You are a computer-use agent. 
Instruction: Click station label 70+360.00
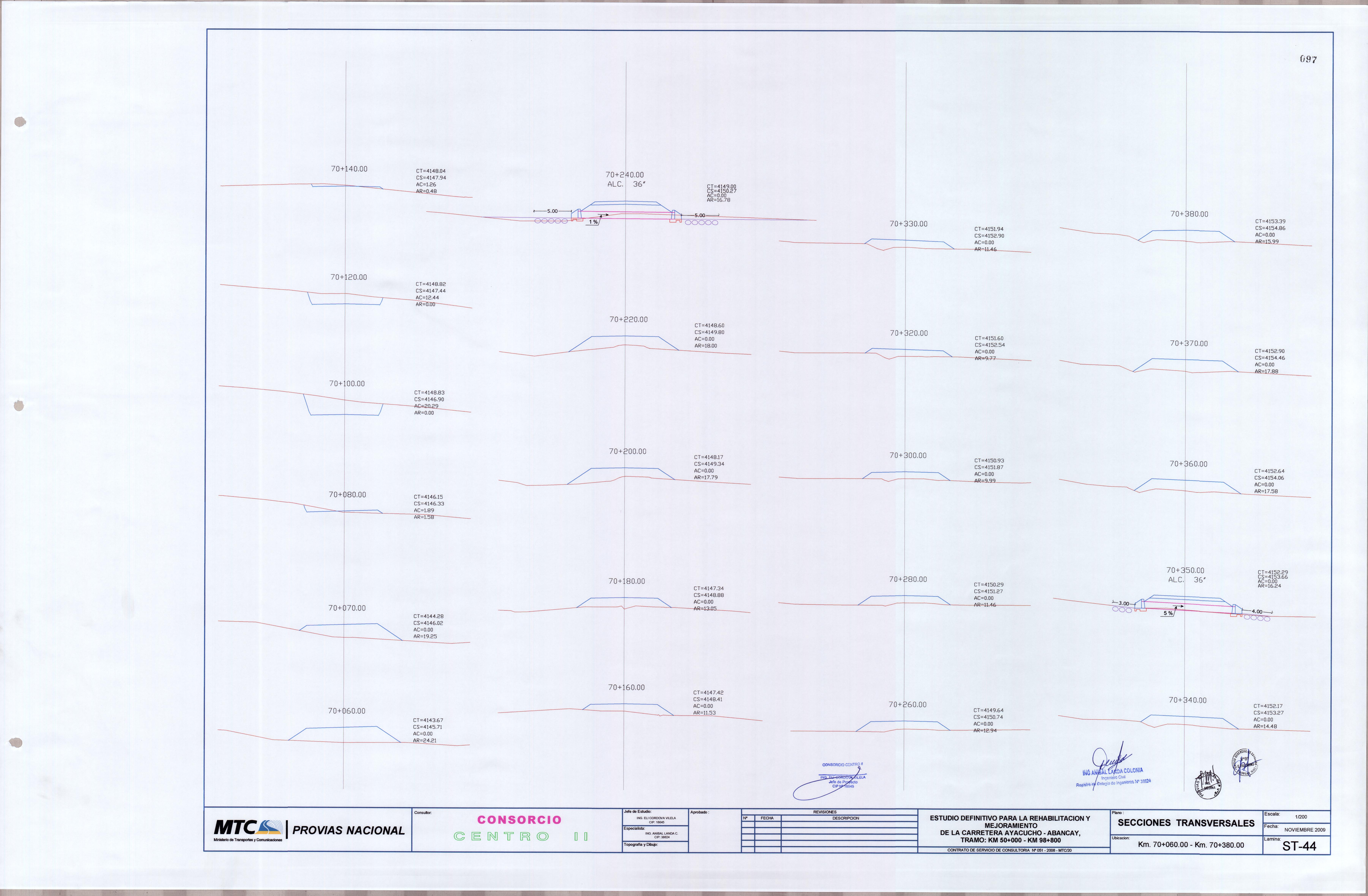[1188, 464]
